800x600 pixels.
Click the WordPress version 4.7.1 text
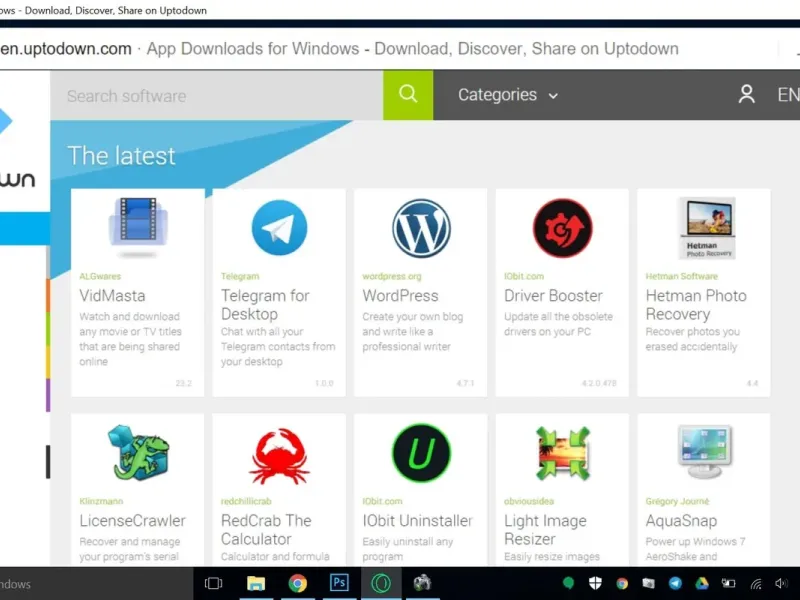(x=465, y=383)
